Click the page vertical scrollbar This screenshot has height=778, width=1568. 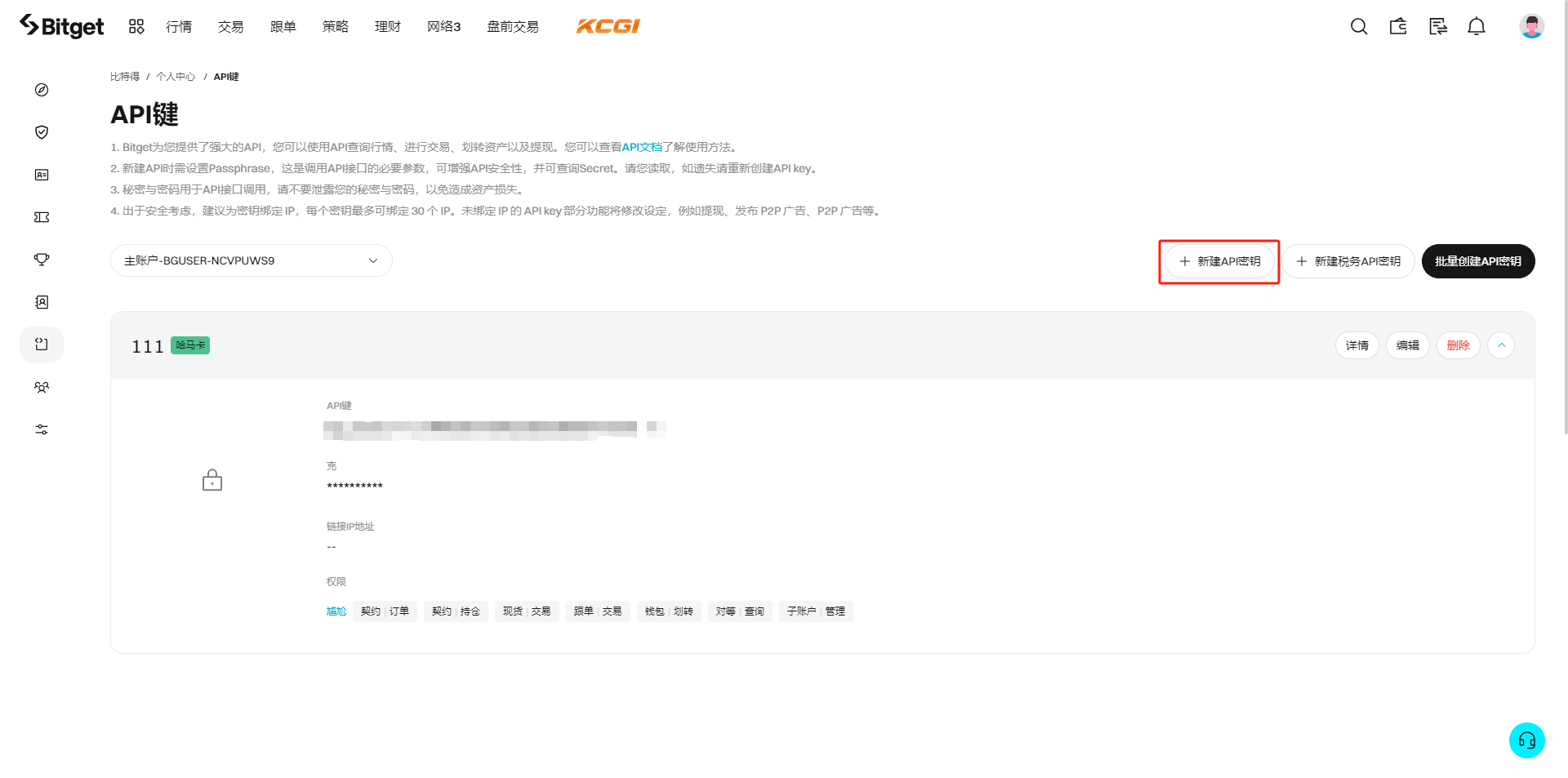[1564, 218]
